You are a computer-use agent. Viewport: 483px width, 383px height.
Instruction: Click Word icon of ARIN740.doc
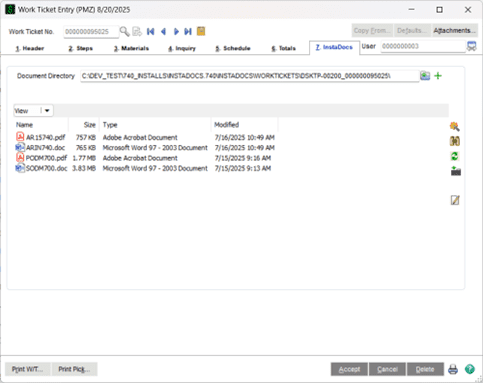coord(20,147)
